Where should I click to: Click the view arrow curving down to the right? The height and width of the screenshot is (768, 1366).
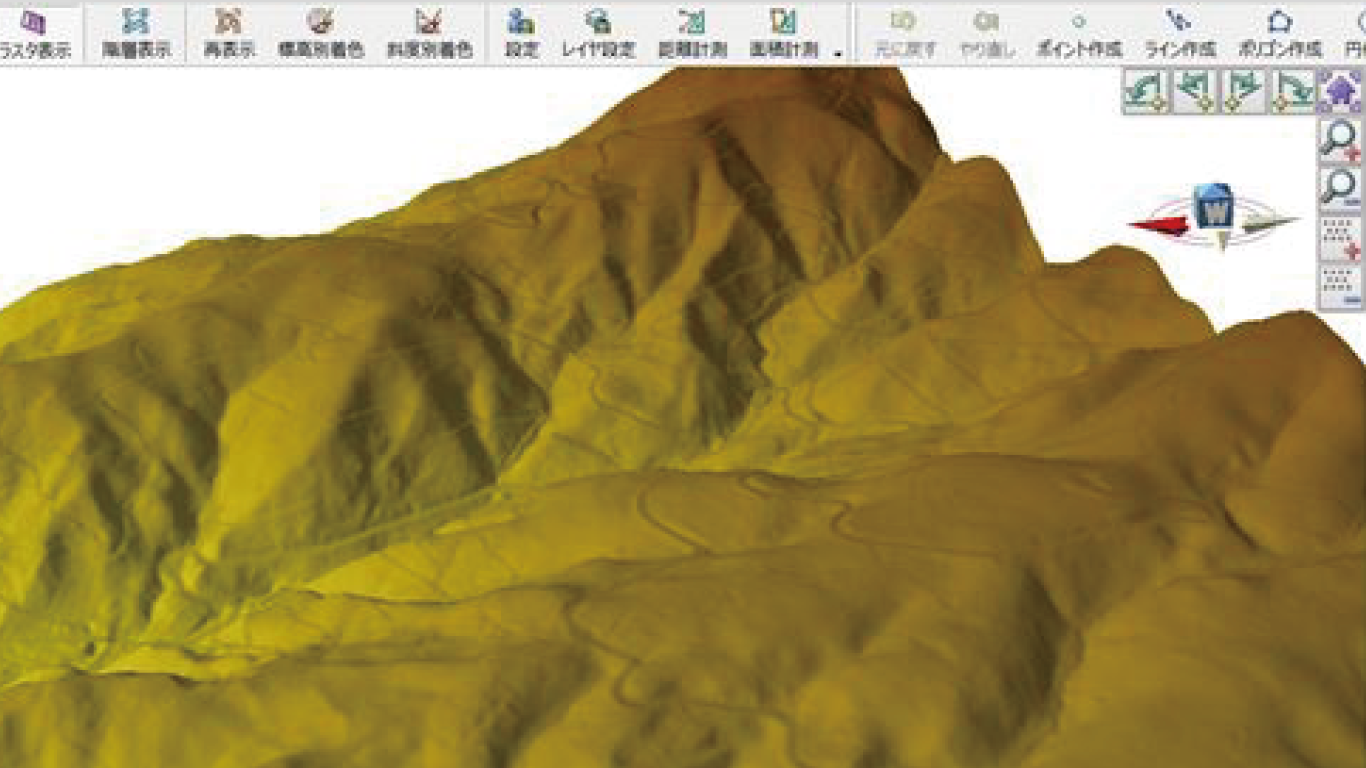coord(1292,92)
